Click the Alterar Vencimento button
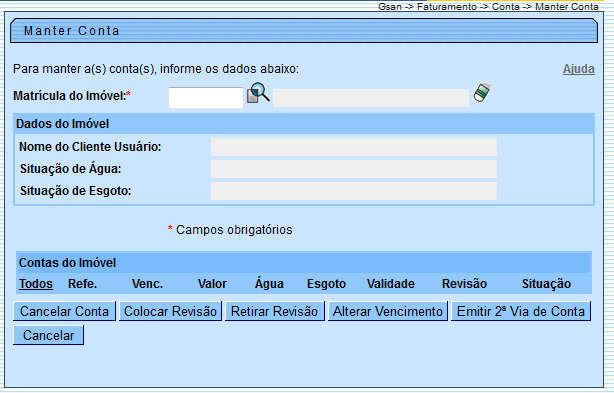 pos(388,311)
